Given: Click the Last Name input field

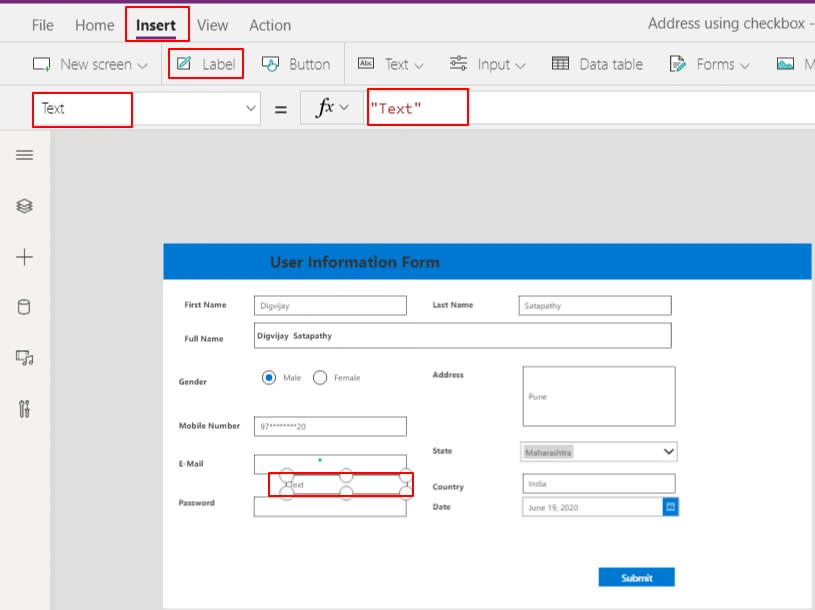Looking at the screenshot, I should 595,306.
